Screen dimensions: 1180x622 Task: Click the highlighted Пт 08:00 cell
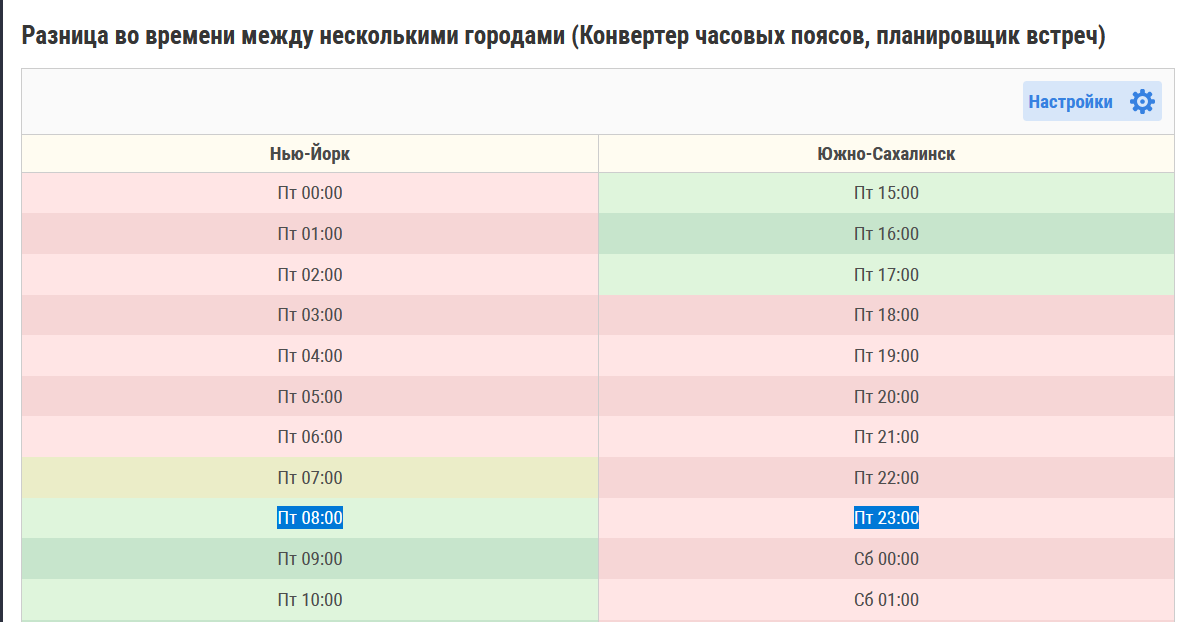310,518
